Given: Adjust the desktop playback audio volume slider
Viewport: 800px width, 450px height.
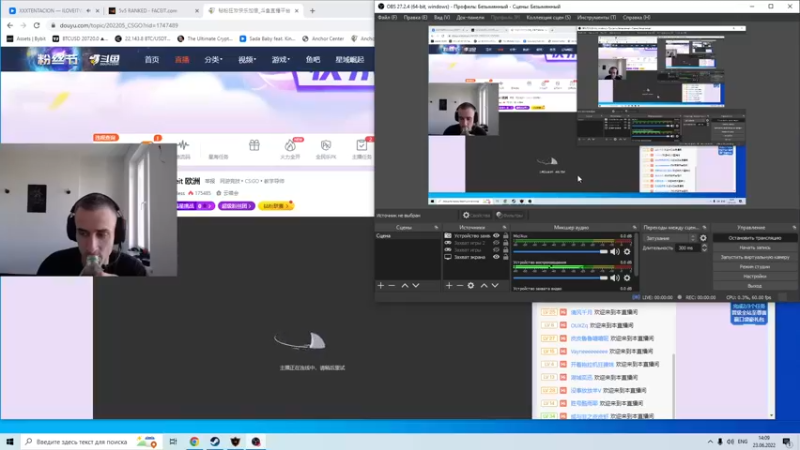Looking at the screenshot, I should pyautogui.click(x=560, y=278).
